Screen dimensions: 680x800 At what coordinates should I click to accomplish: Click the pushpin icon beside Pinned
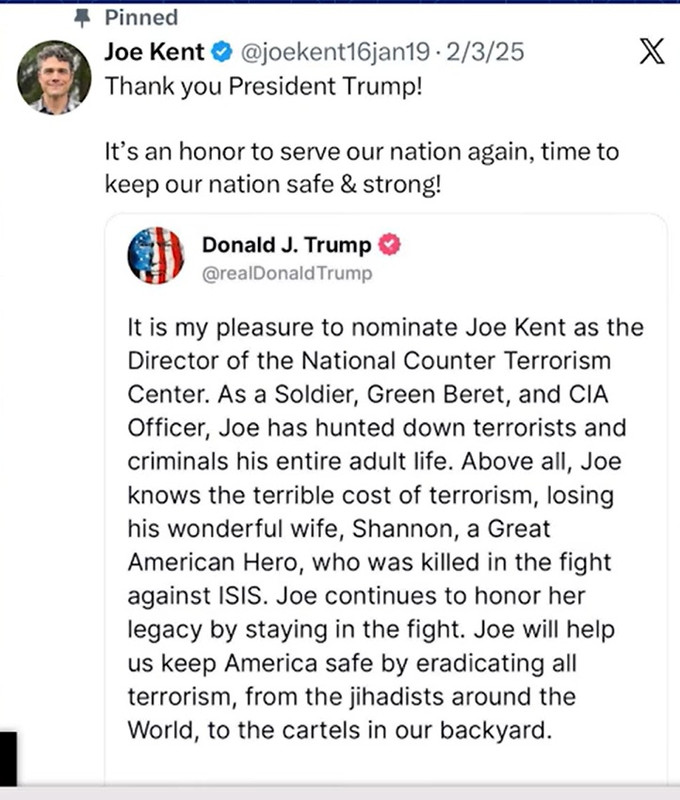click(x=82, y=19)
